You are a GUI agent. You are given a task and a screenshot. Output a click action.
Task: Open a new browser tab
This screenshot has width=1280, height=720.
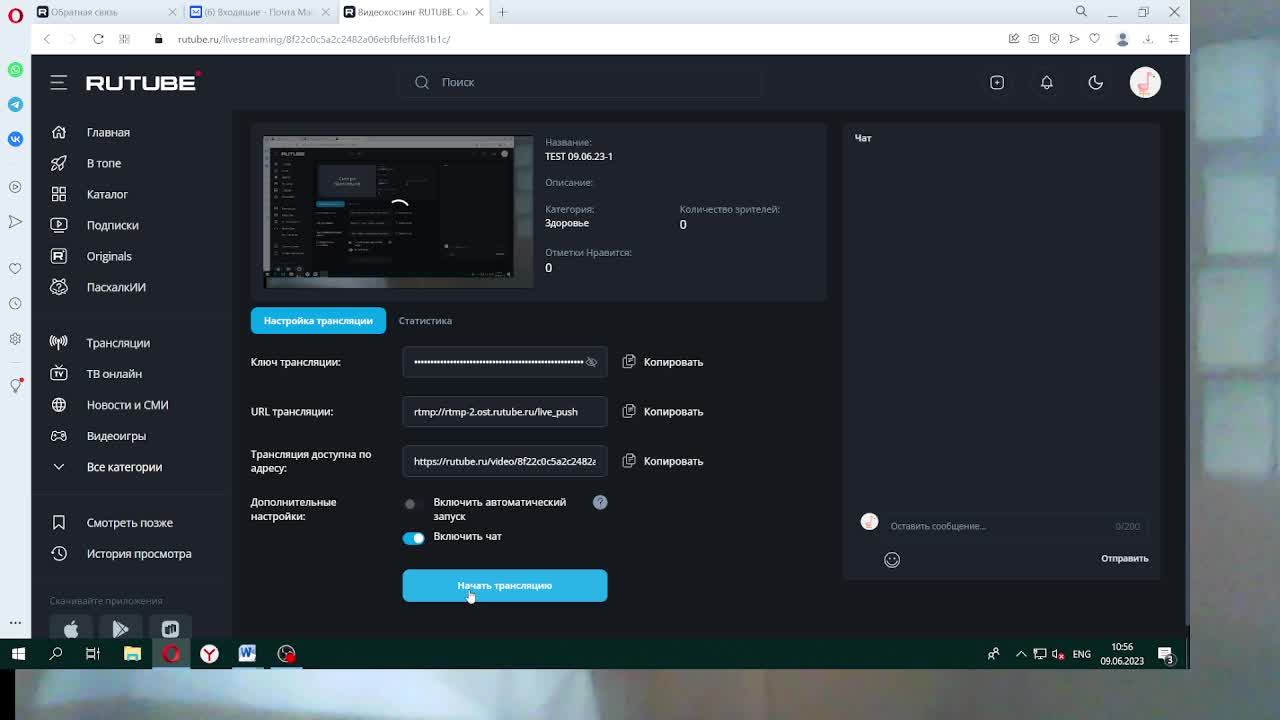click(x=502, y=12)
